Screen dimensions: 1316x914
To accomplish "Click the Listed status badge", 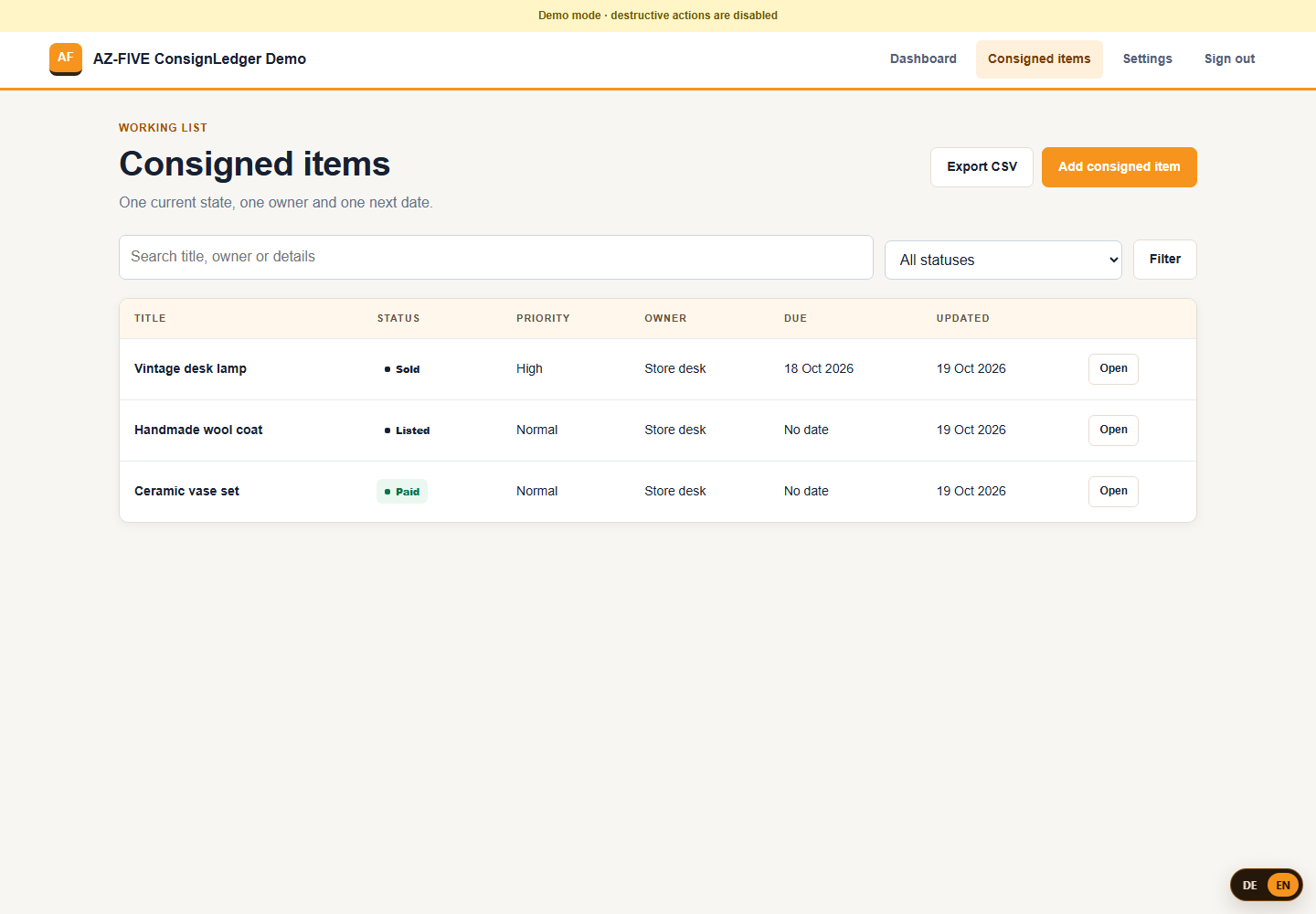I will pyautogui.click(x=407, y=430).
